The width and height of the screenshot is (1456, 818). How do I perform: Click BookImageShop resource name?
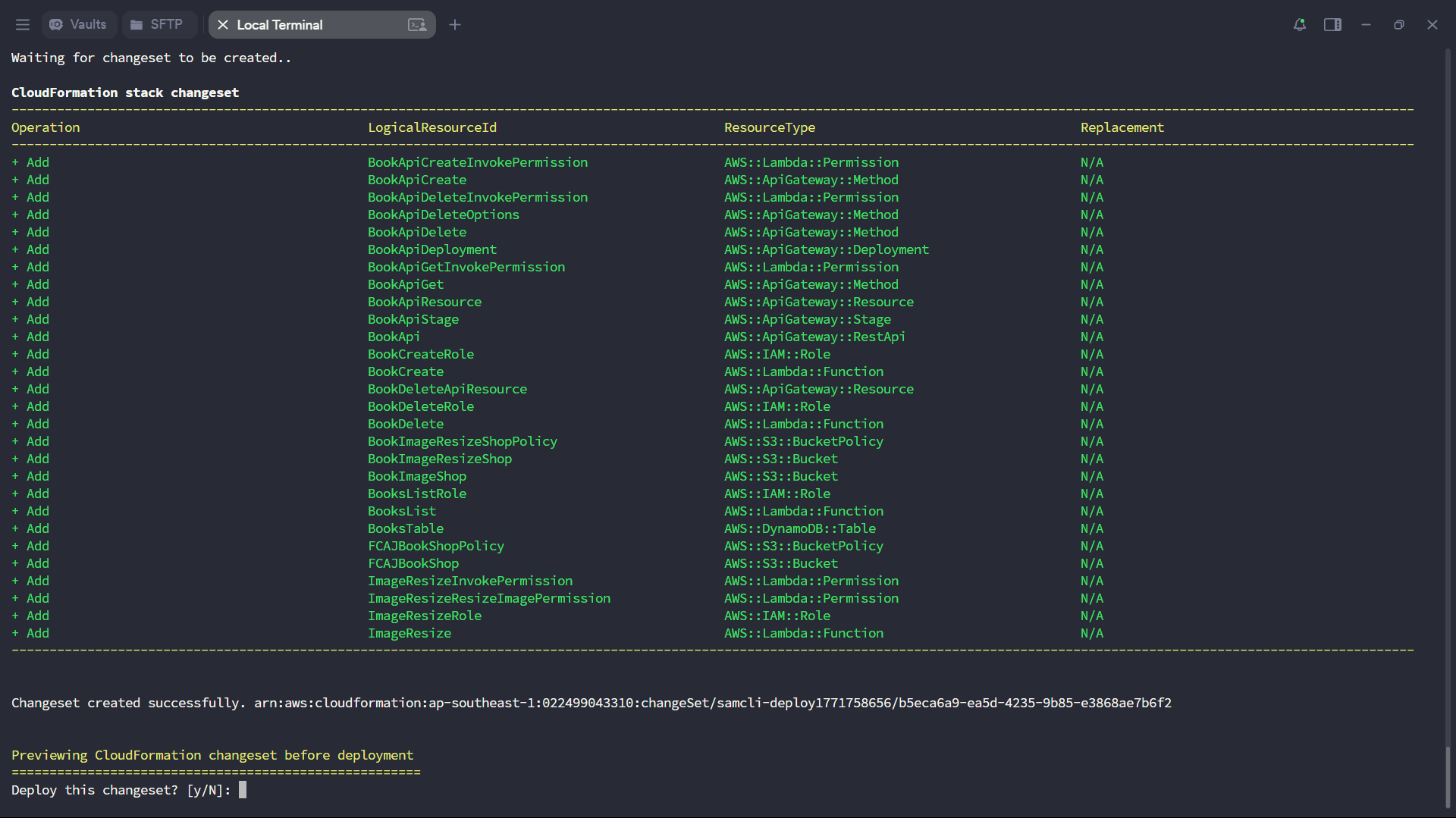point(417,476)
